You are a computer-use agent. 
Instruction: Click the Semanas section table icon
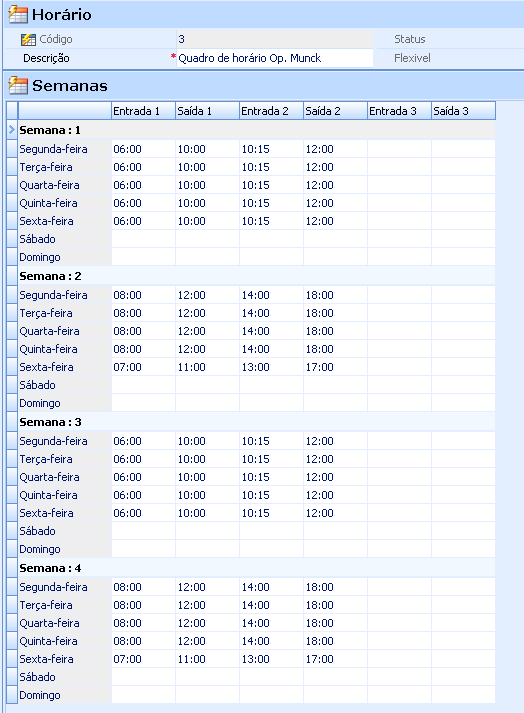[18, 85]
